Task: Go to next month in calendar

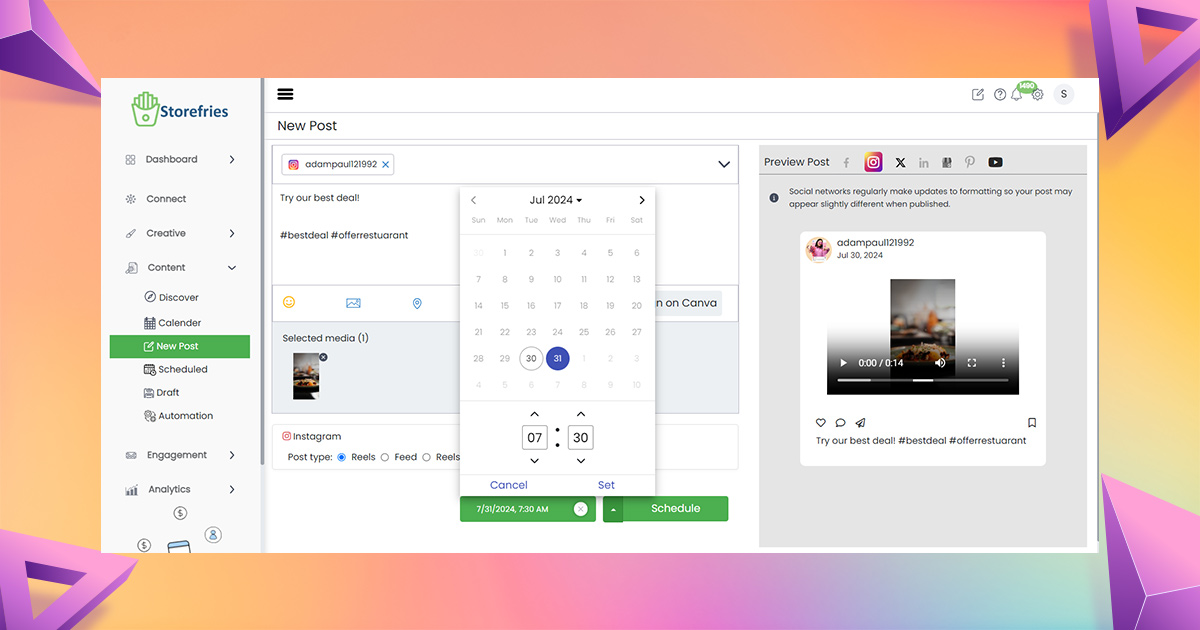Action: (642, 200)
